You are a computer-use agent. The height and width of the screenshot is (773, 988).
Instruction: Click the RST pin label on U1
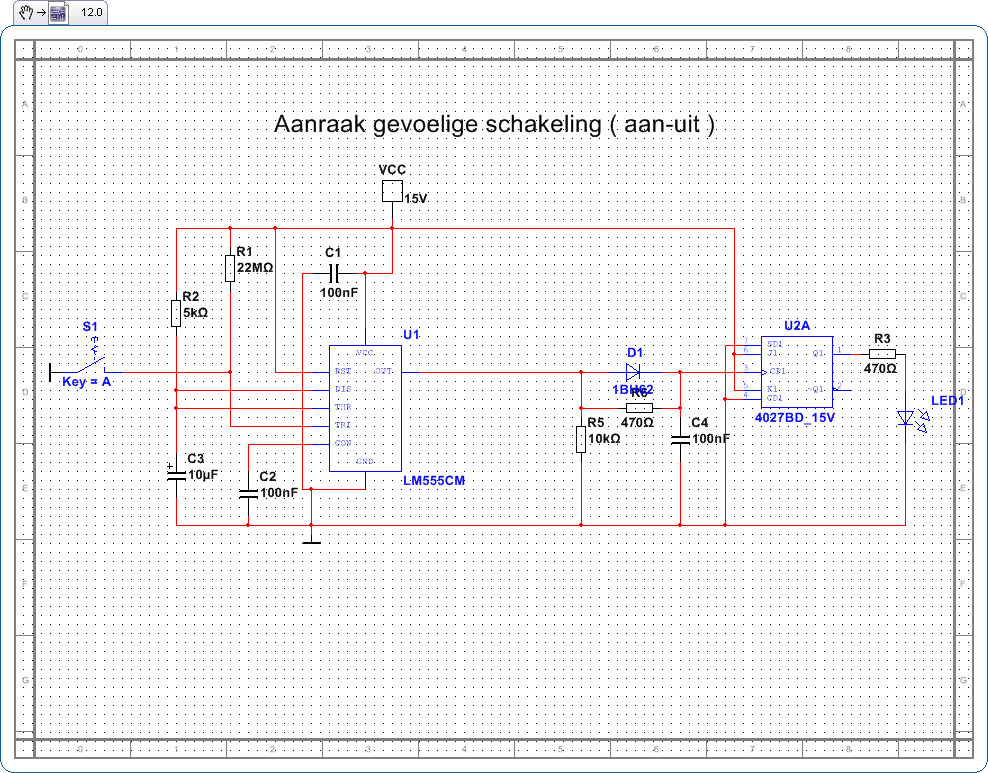[x=343, y=371]
